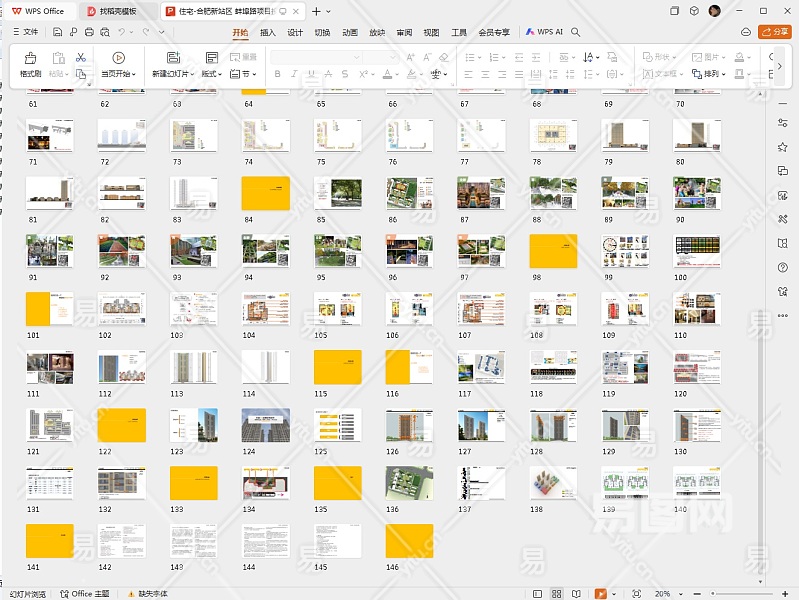
Task: Toggle bold text formatting
Action: [275, 74]
